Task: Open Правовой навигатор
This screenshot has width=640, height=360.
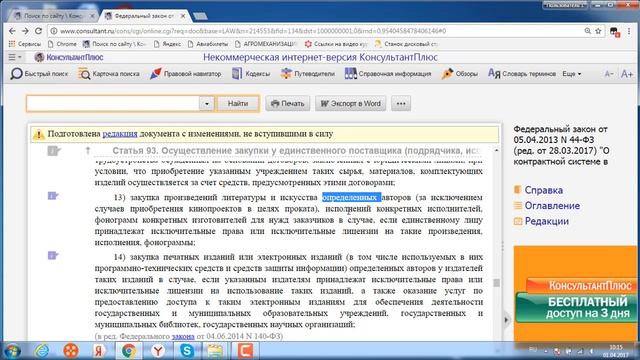Action: tap(186, 74)
